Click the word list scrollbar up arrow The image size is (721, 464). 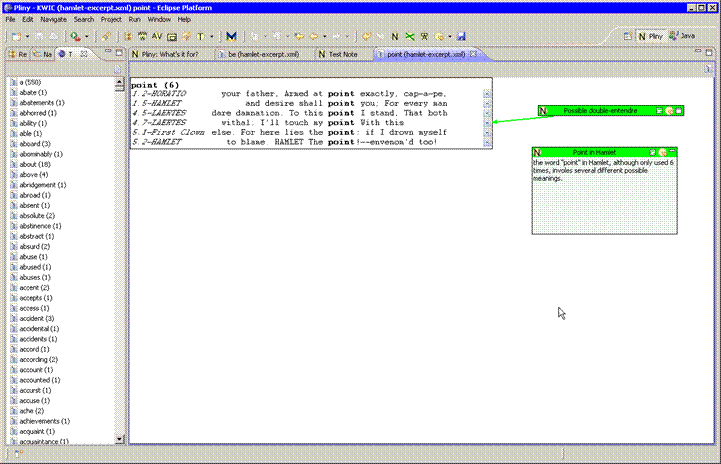(120, 83)
